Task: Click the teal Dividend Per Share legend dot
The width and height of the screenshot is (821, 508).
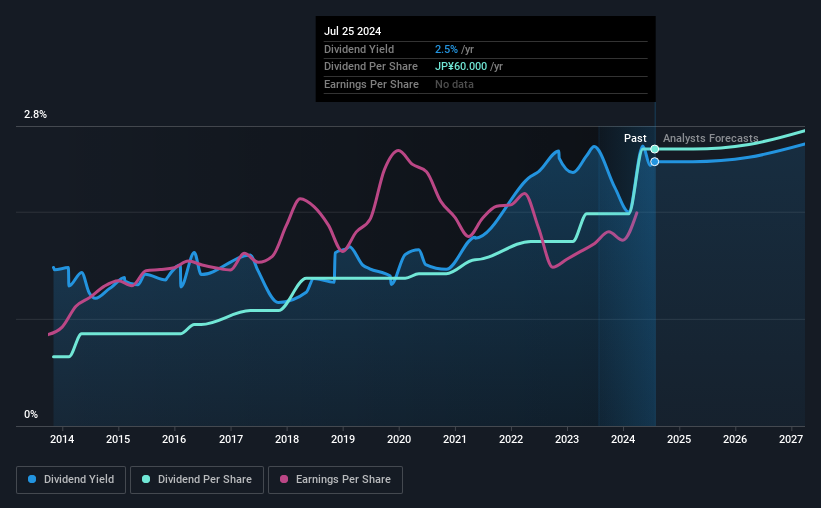Action: [146, 479]
